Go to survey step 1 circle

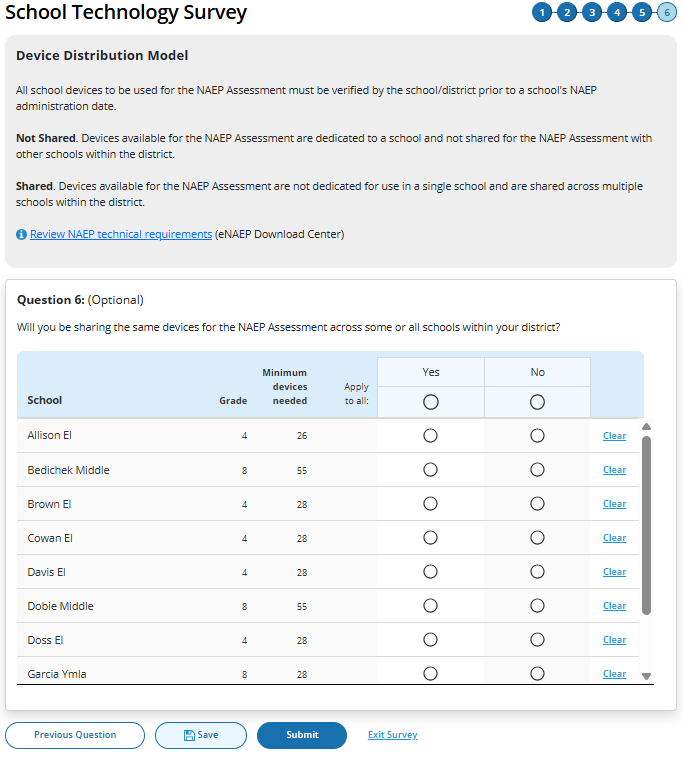(542, 13)
